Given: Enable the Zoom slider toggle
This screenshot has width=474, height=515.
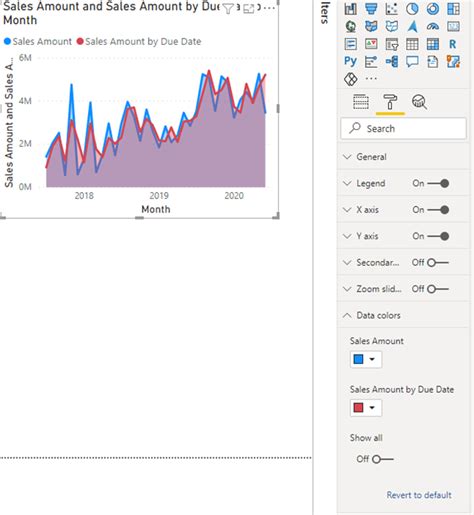Looking at the screenshot, I should click(x=438, y=289).
